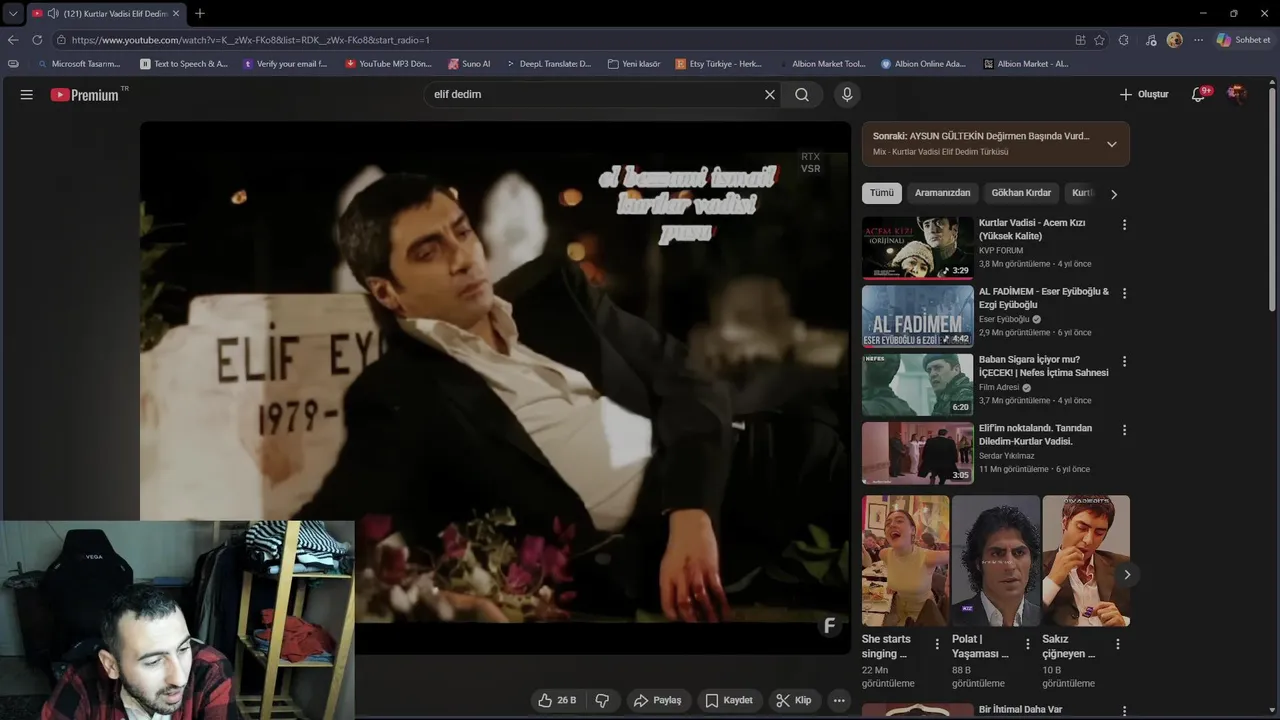Image resolution: width=1280 pixels, height=720 pixels.
Task: Clear the search box text with X
Action: (770, 95)
